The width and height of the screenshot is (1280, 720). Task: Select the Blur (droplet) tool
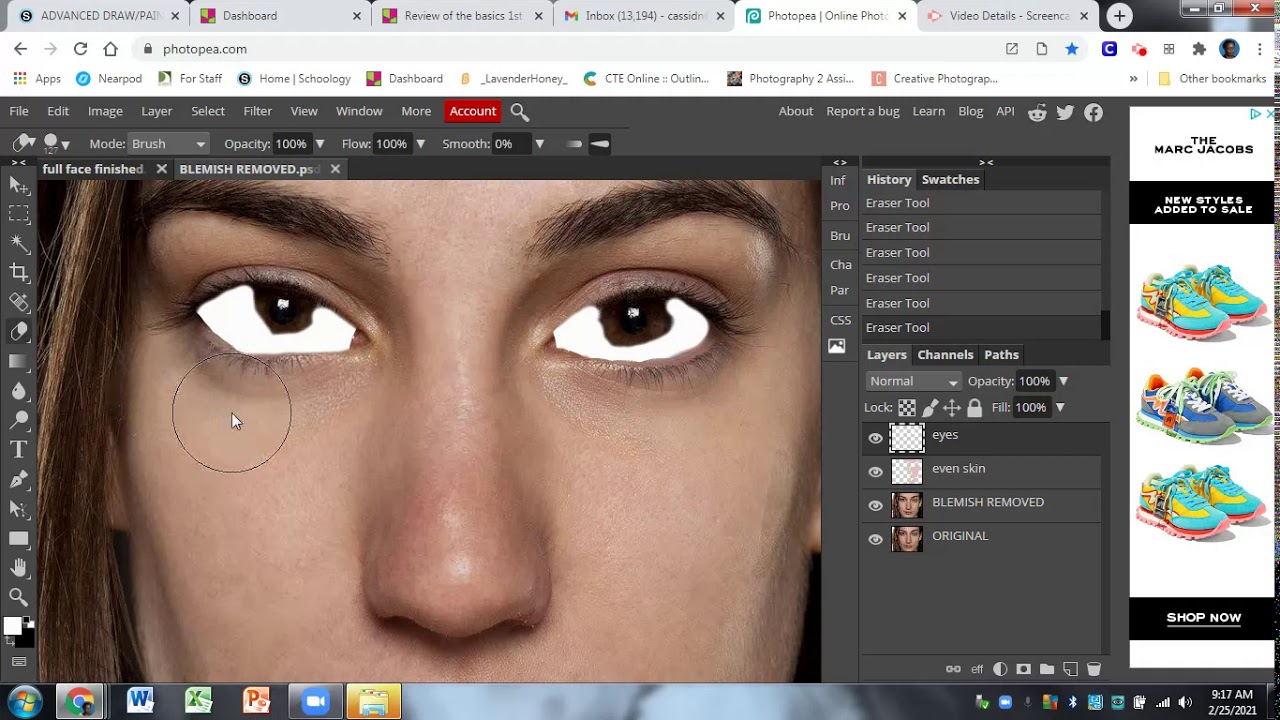pos(19,391)
